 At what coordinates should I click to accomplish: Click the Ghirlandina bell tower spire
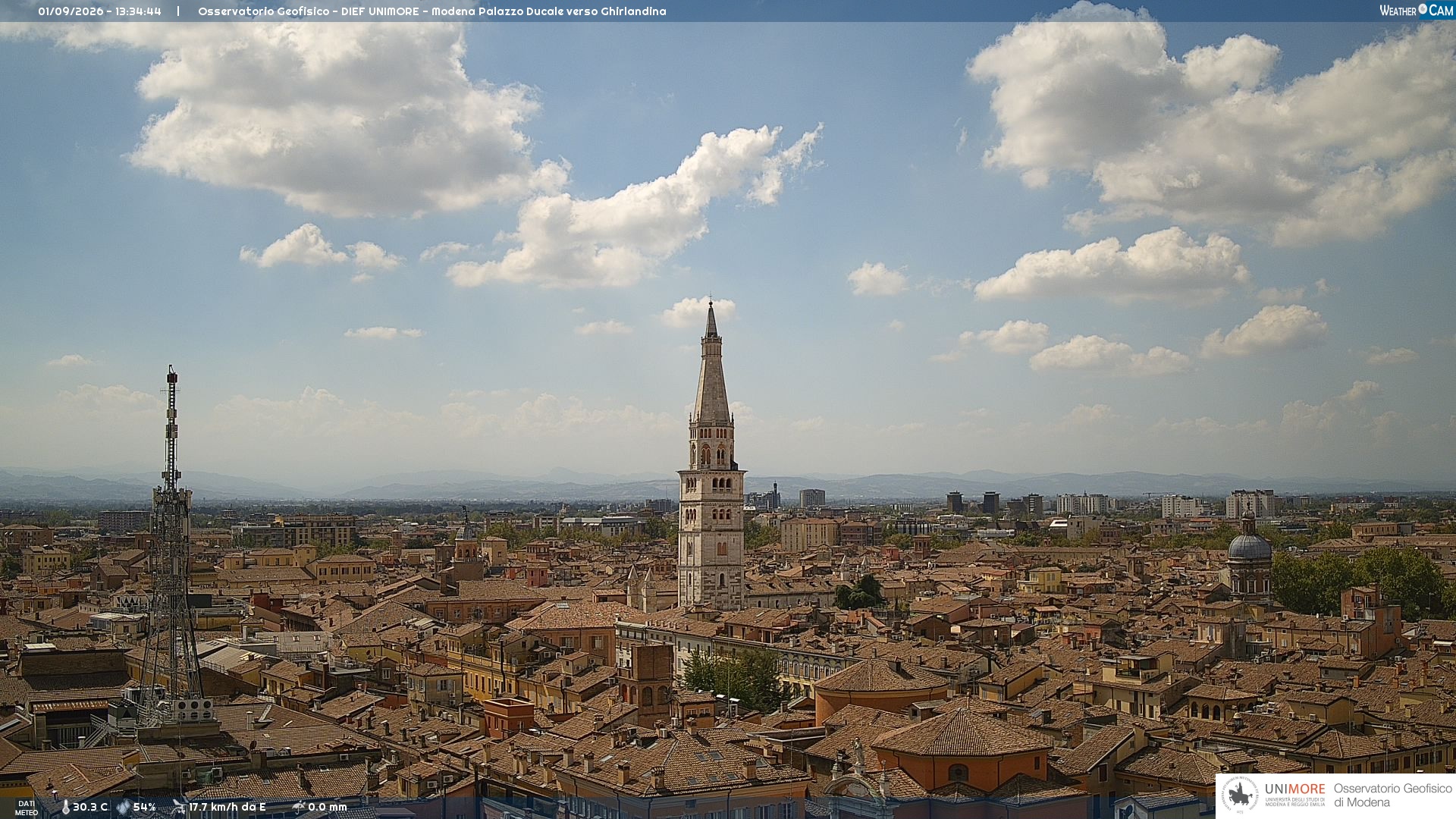coord(711,364)
